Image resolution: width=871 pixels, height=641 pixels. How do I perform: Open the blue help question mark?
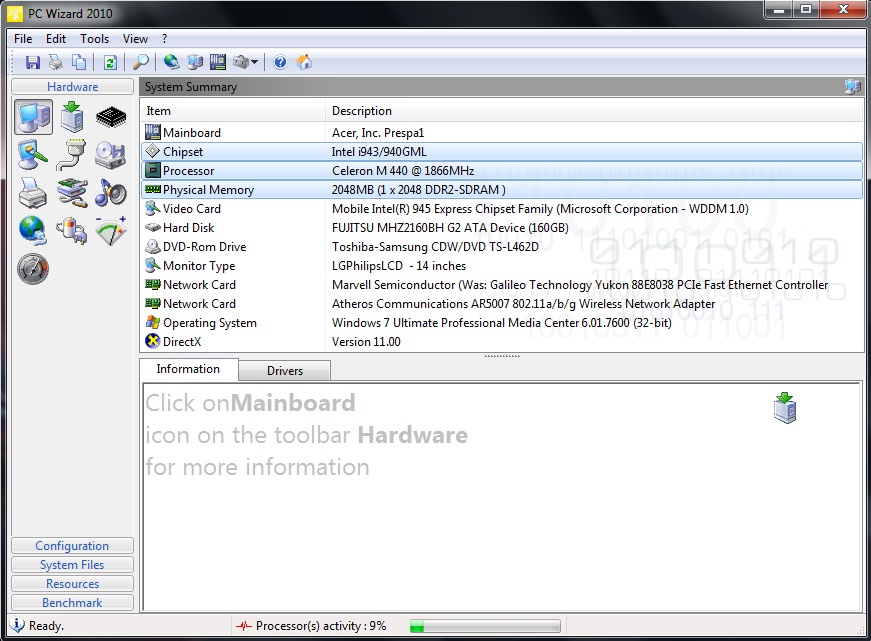click(x=281, y=62)
